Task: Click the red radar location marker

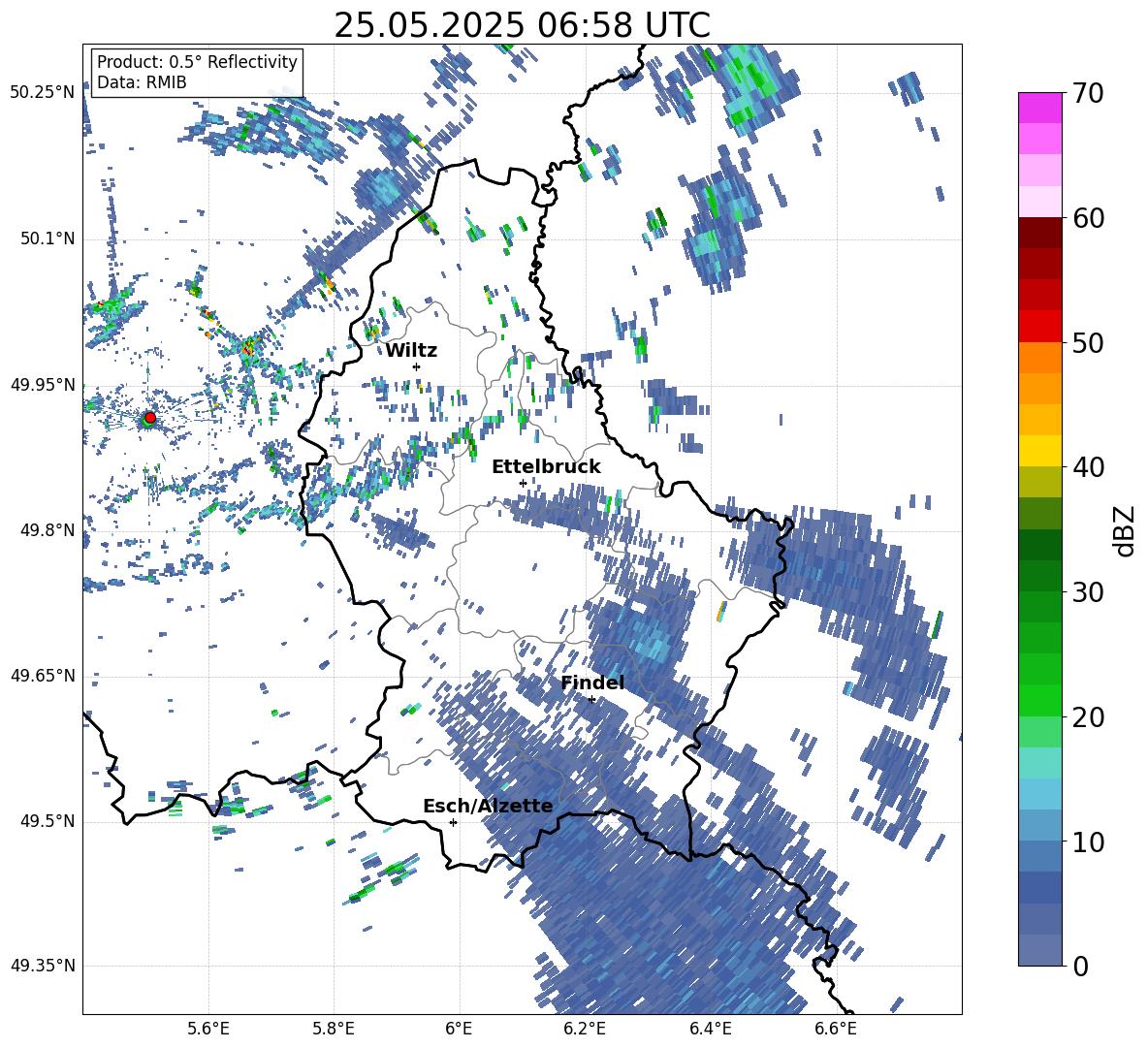Action: (150, 417)
